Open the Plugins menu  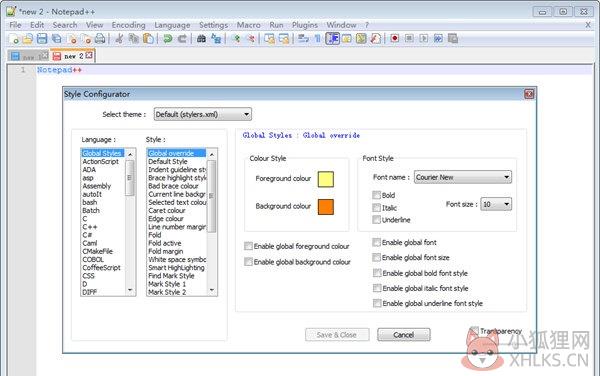[305, 25]
